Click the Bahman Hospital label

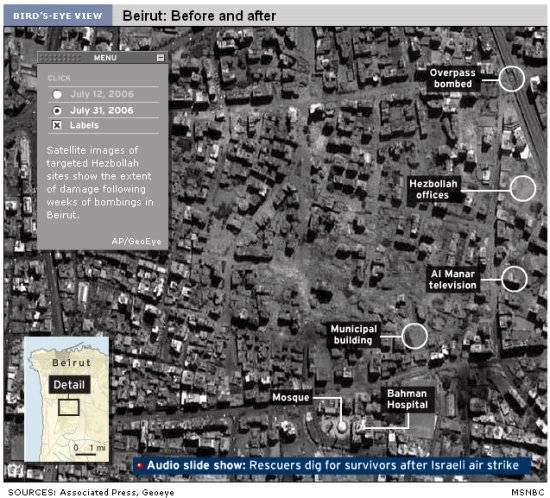[x=407, y=399]
